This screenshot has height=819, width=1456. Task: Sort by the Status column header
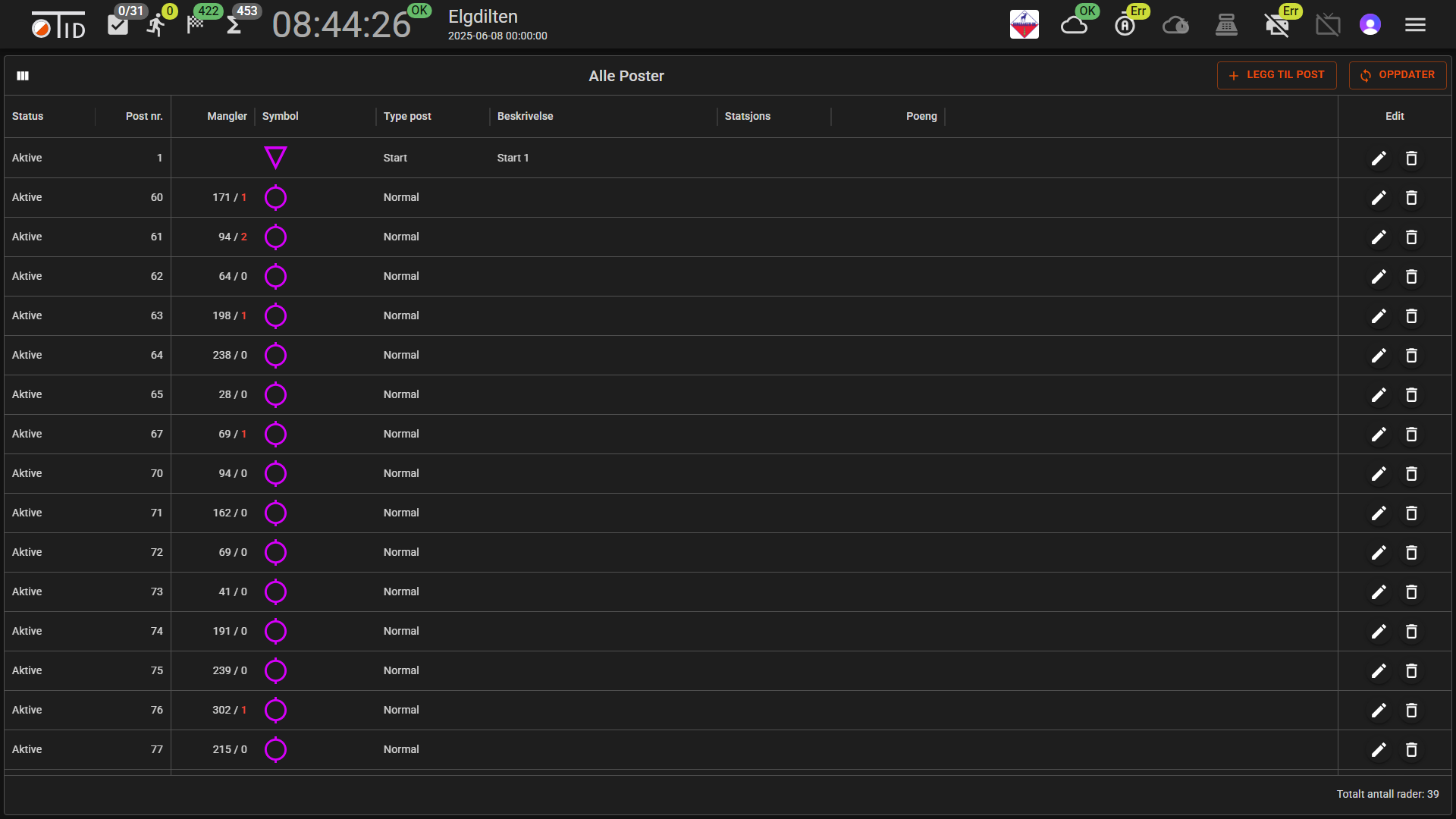27,116
